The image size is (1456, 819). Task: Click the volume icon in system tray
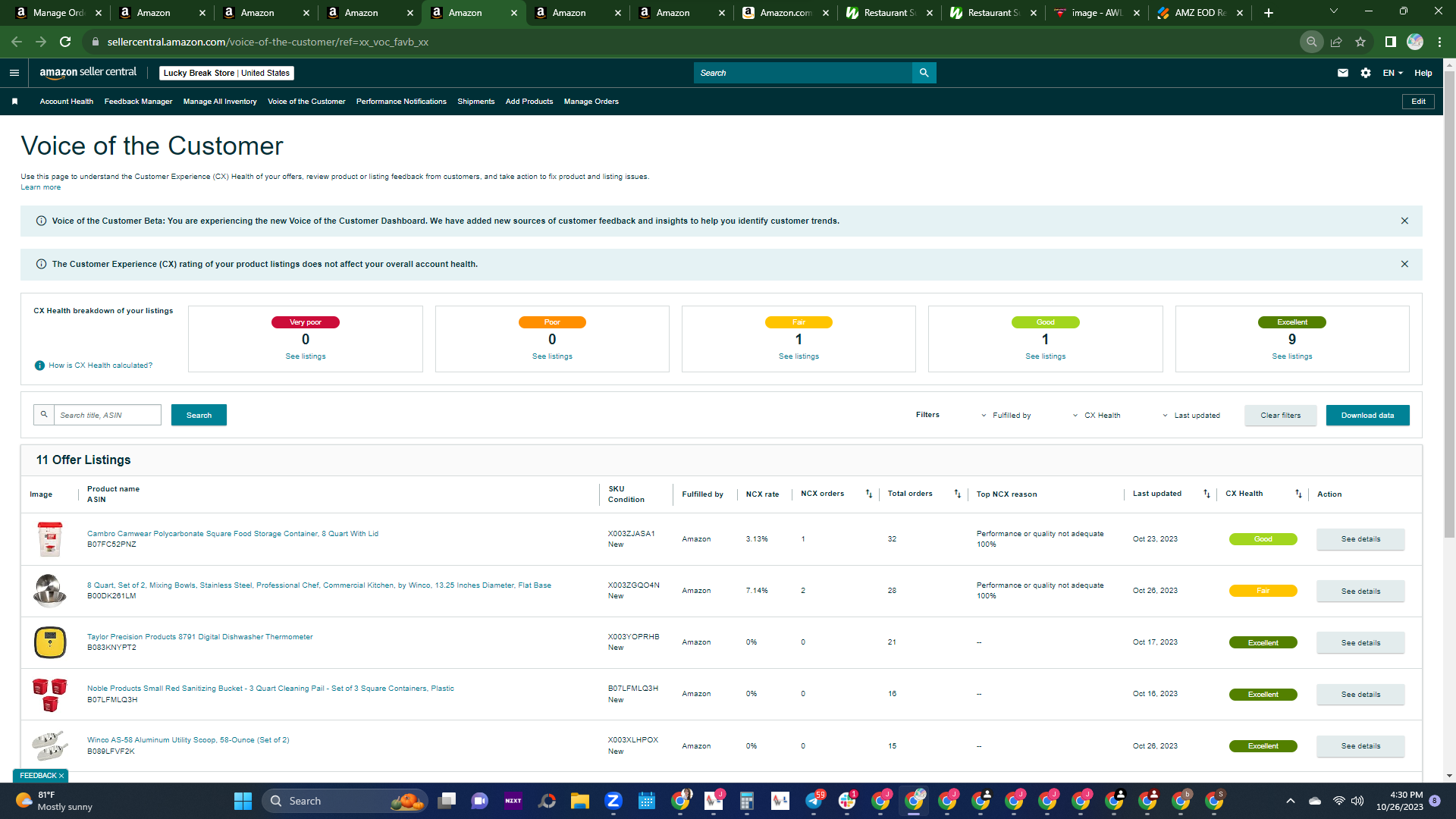pos(1357,801)
